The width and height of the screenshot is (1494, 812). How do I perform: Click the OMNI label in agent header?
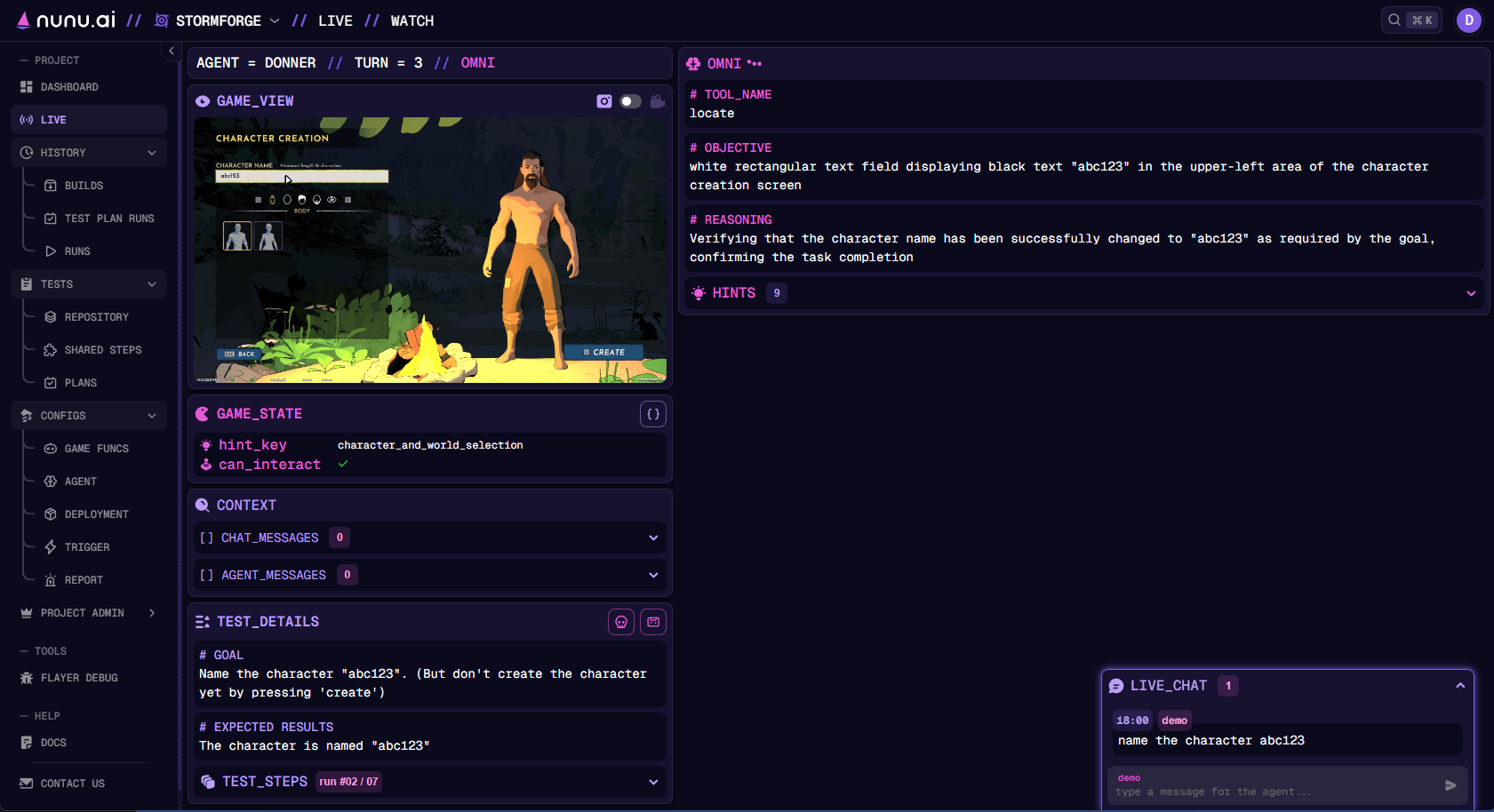(478, 63)
